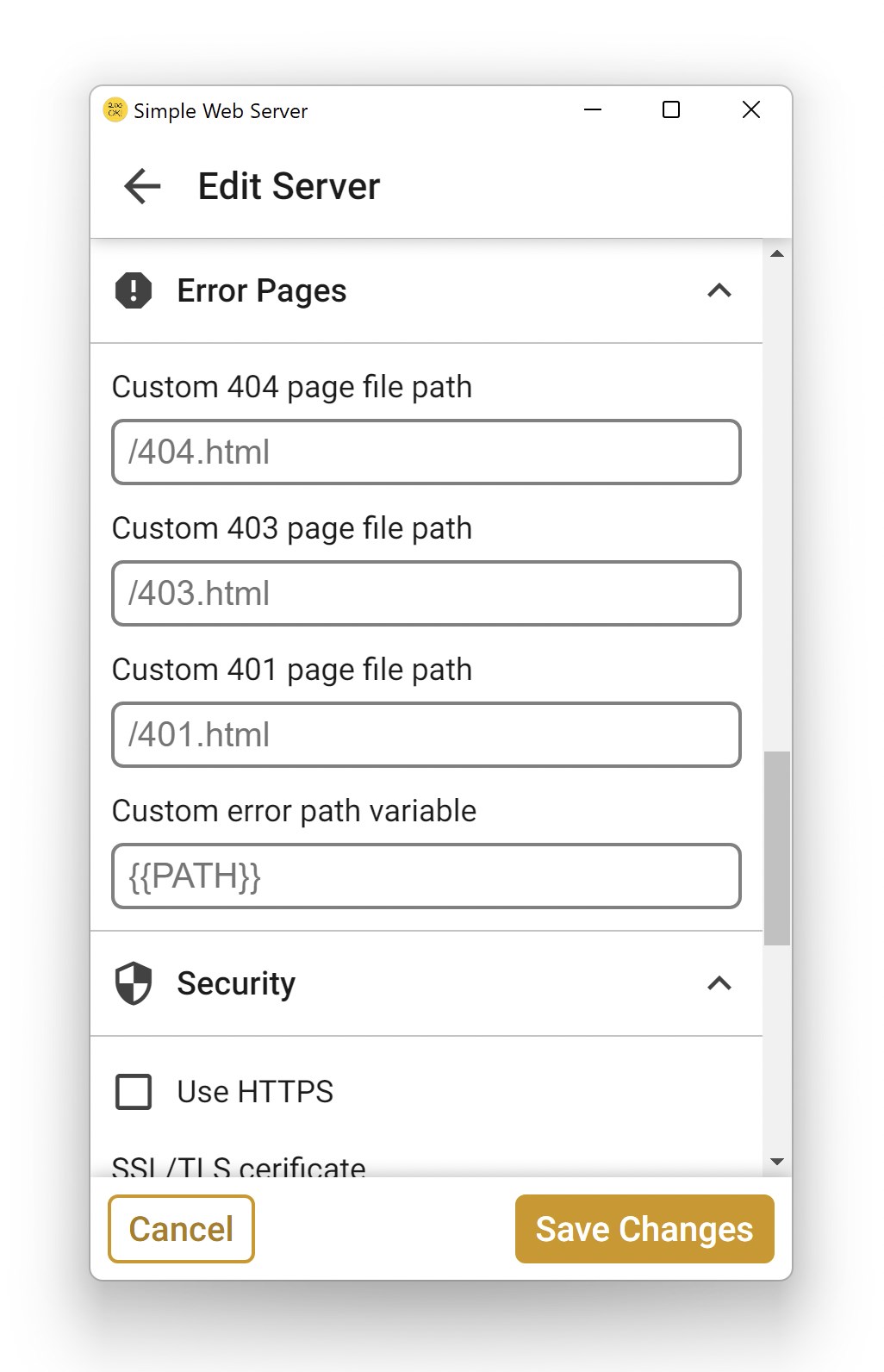Image resolution: width=884 pixels, height=1372 pixels.
Task: Click the Error Pages section header
Action: tap(261, 290)
